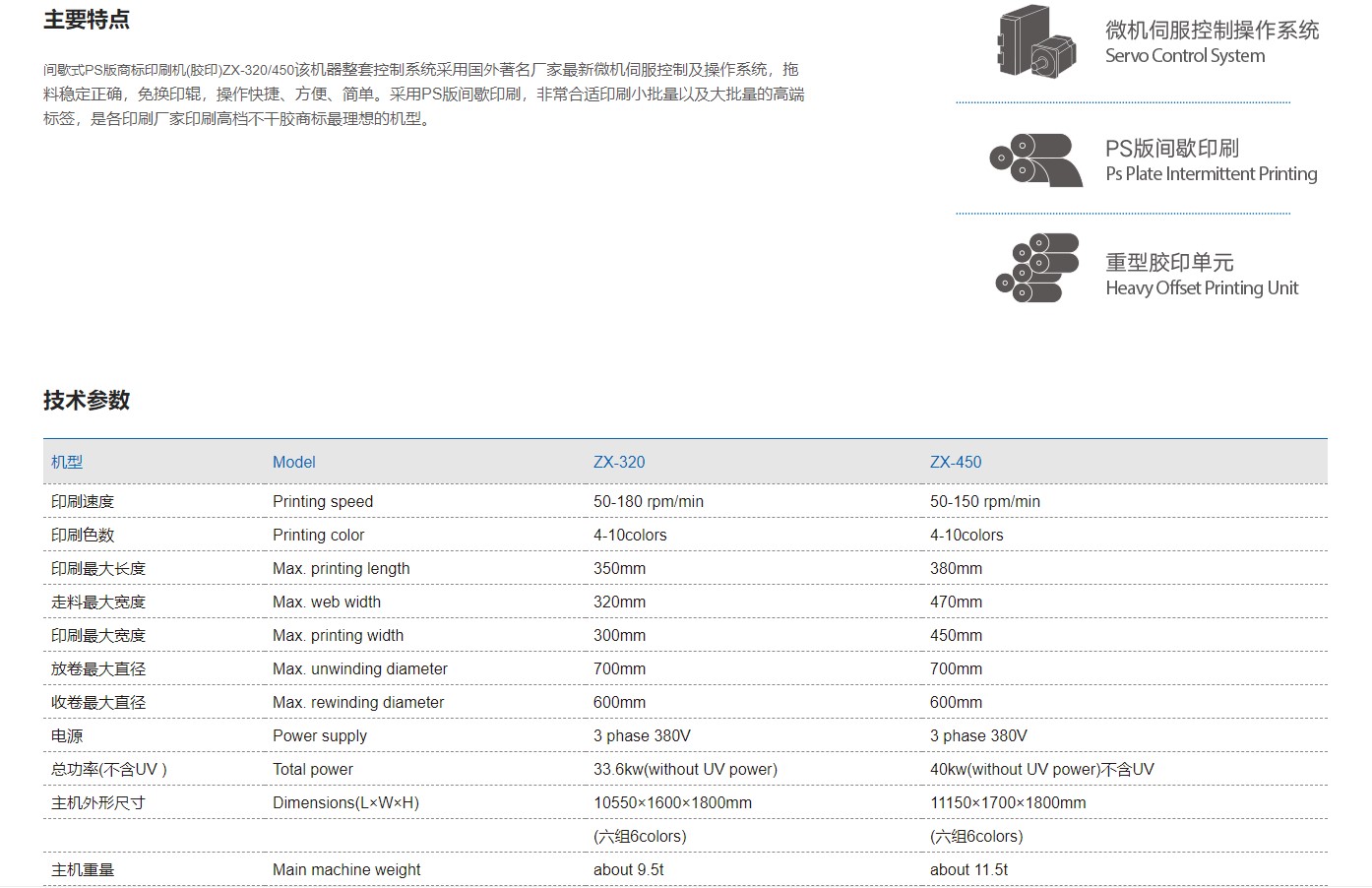The width and height of the screenshot is (1372, 888).
Task: Select the 300mm value
Action: click(x=619, y=635)
